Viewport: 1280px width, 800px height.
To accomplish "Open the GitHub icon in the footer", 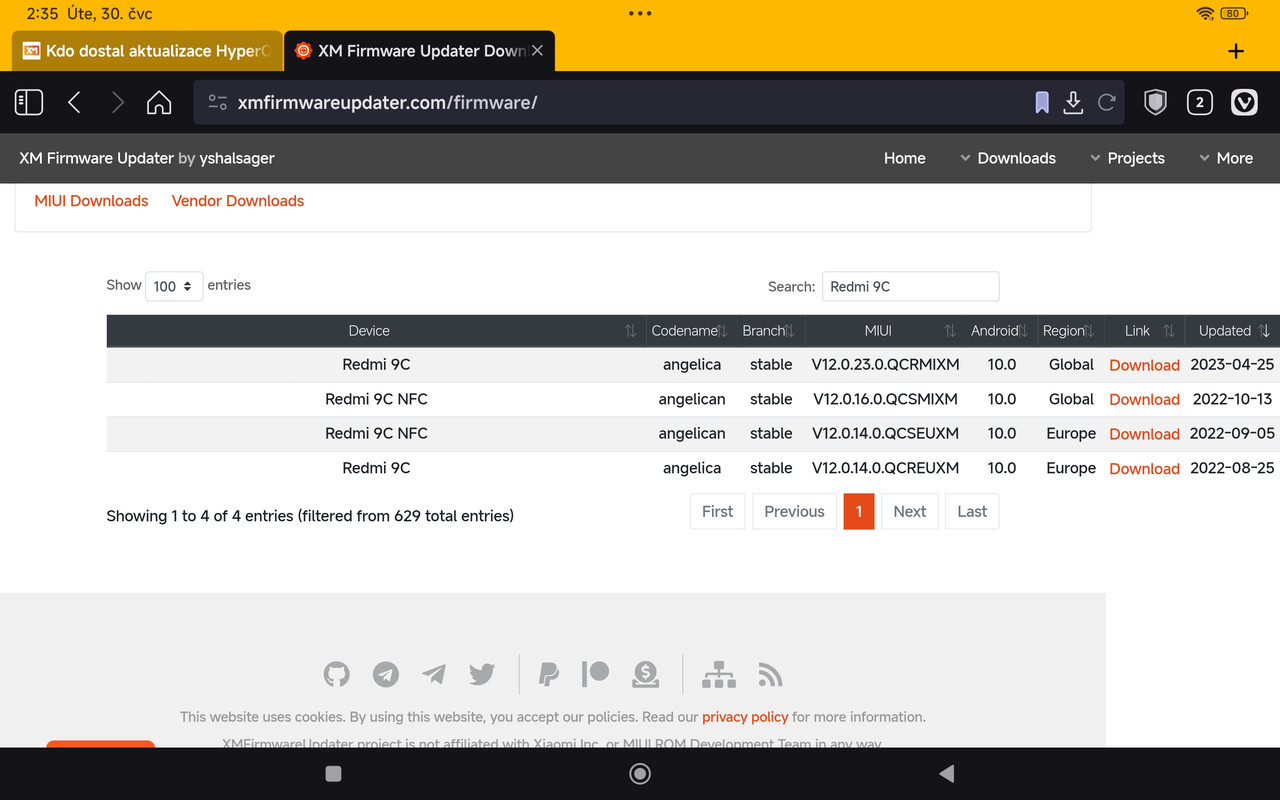I will pyautogui.click(x=337, y=674).
